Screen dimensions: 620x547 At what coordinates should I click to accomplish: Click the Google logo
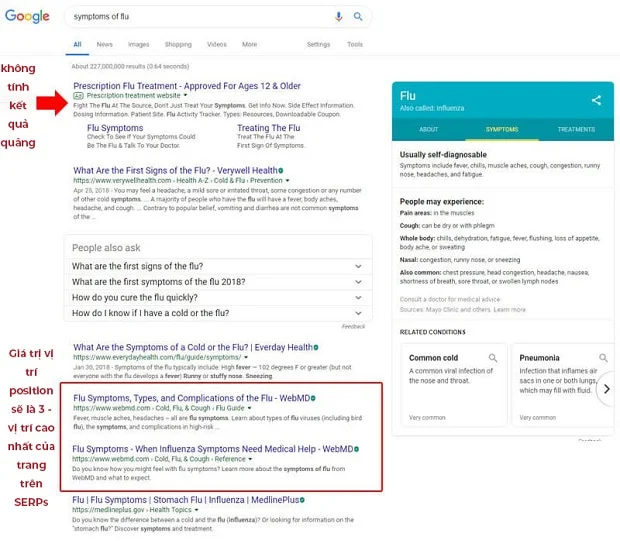[27, 16]
